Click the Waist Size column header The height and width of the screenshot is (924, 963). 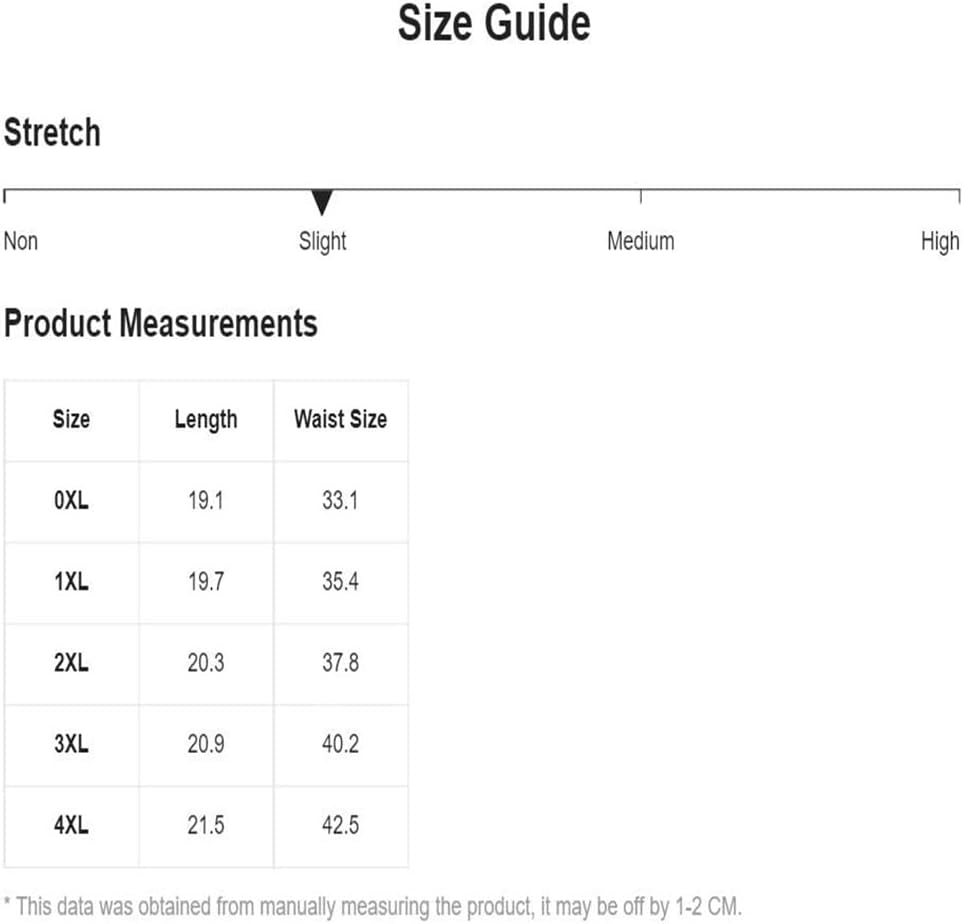click(x=340, y=420)
